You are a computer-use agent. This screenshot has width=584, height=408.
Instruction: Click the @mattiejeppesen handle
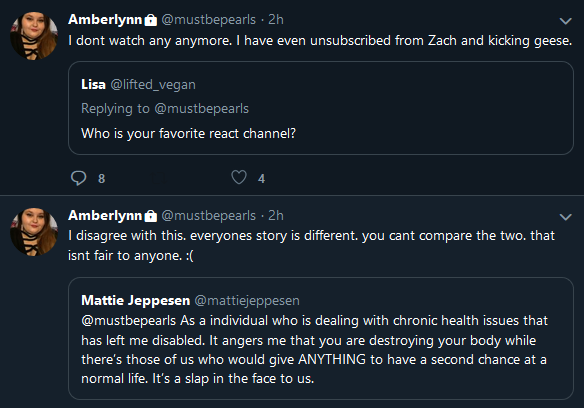click(247, 301)
